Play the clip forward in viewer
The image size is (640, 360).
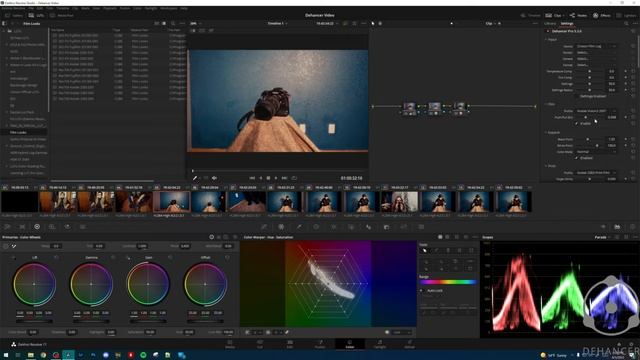276,178
